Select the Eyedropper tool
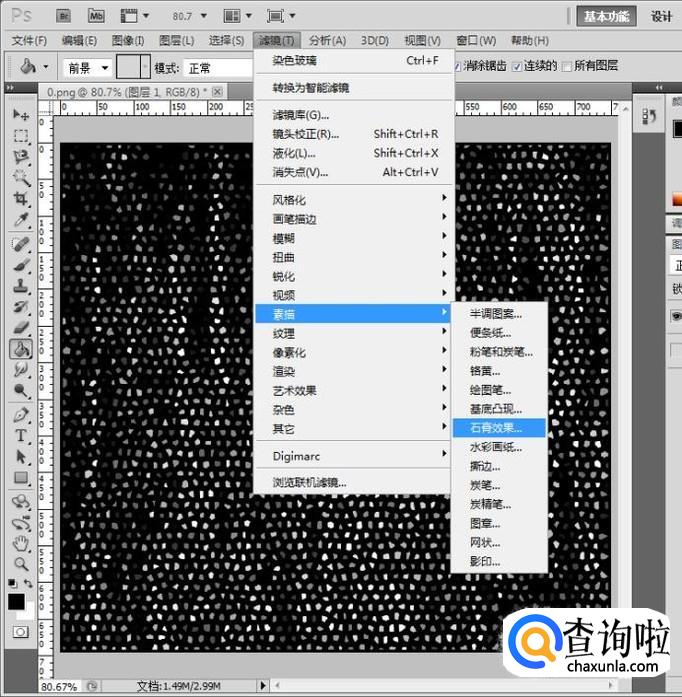Image resolution: width=682 pixels, height=697 pixels. pos(20,221)
